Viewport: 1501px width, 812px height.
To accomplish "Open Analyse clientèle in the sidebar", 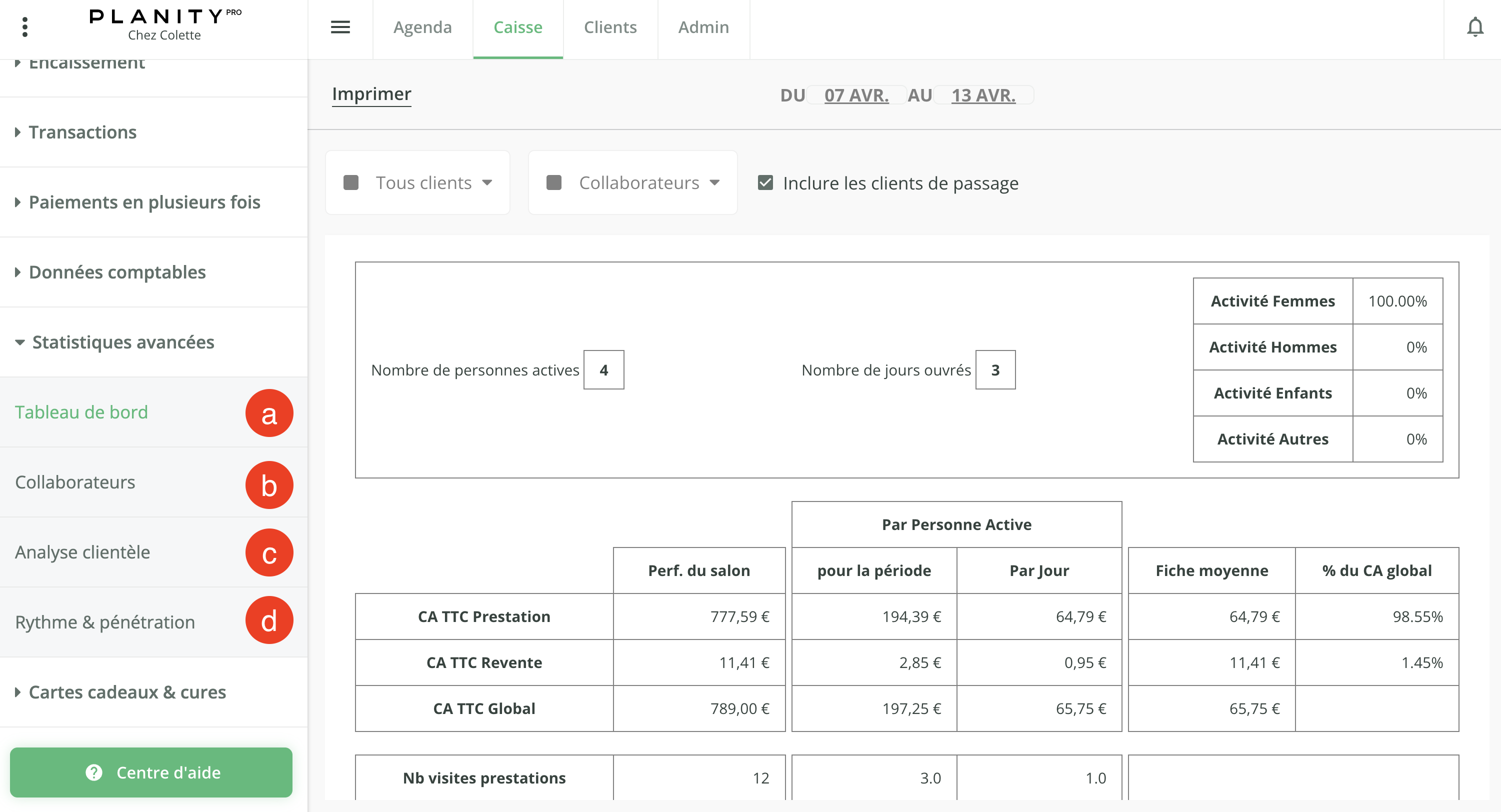I will tap(82, 552).
